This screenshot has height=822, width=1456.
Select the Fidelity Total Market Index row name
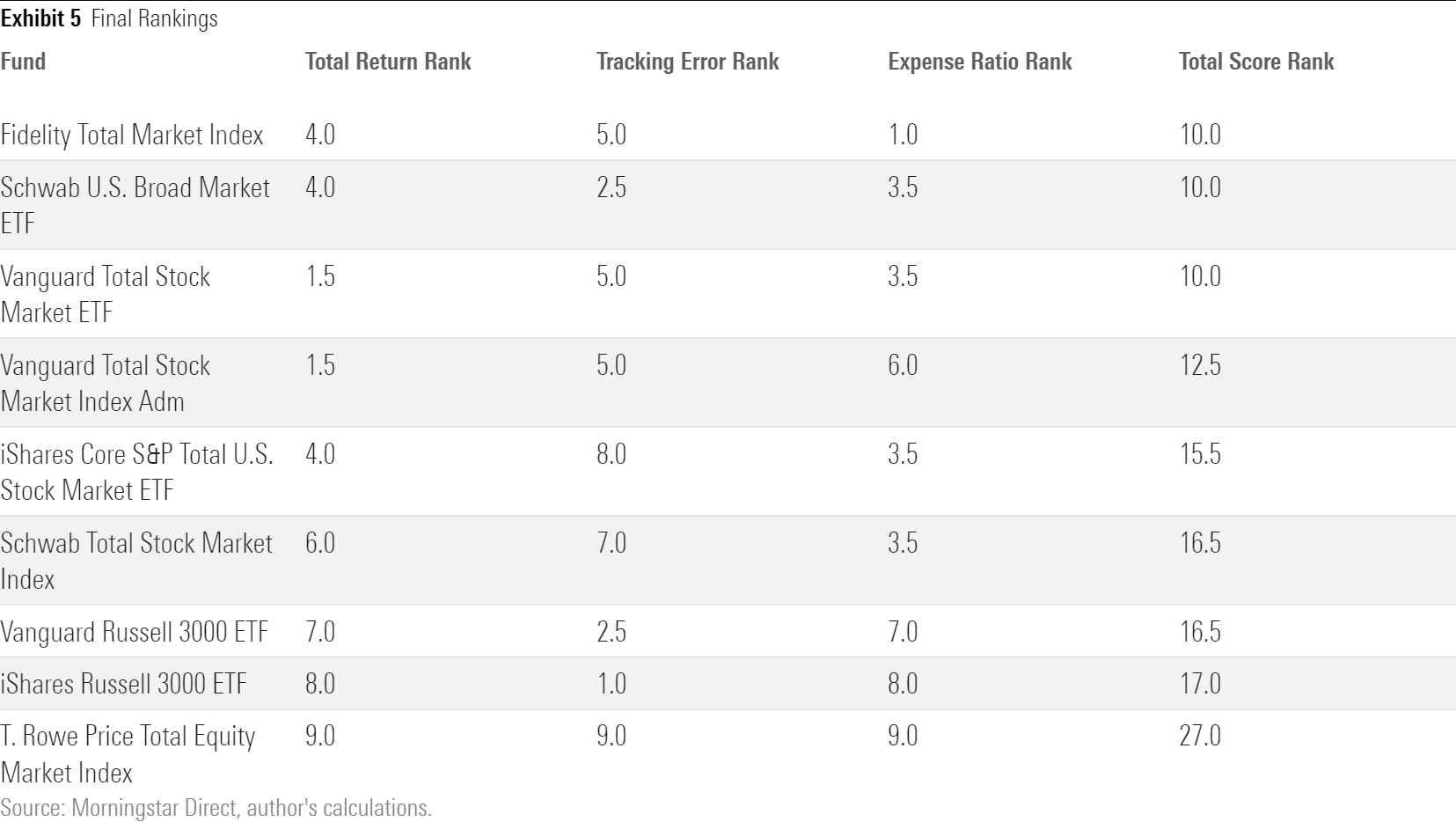tap(132, 135)
